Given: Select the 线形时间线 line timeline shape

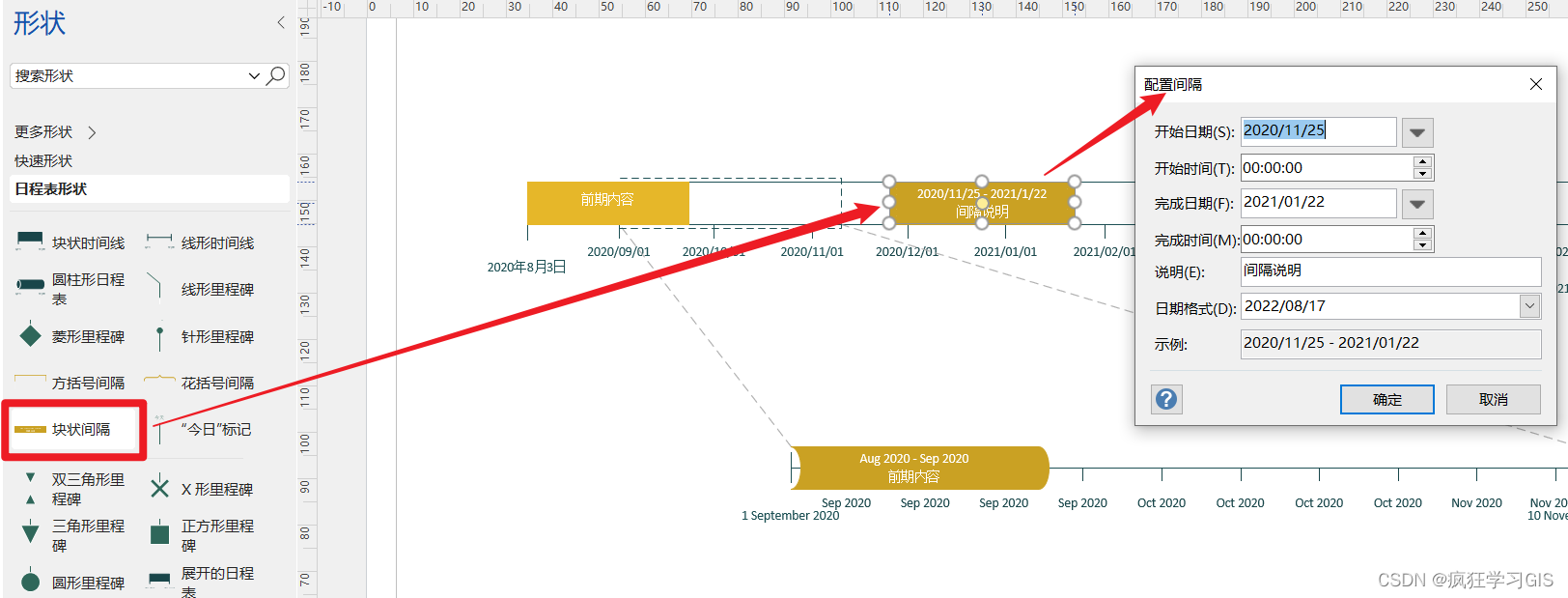Looking at the screenshot, I should [x=200, y=242].
